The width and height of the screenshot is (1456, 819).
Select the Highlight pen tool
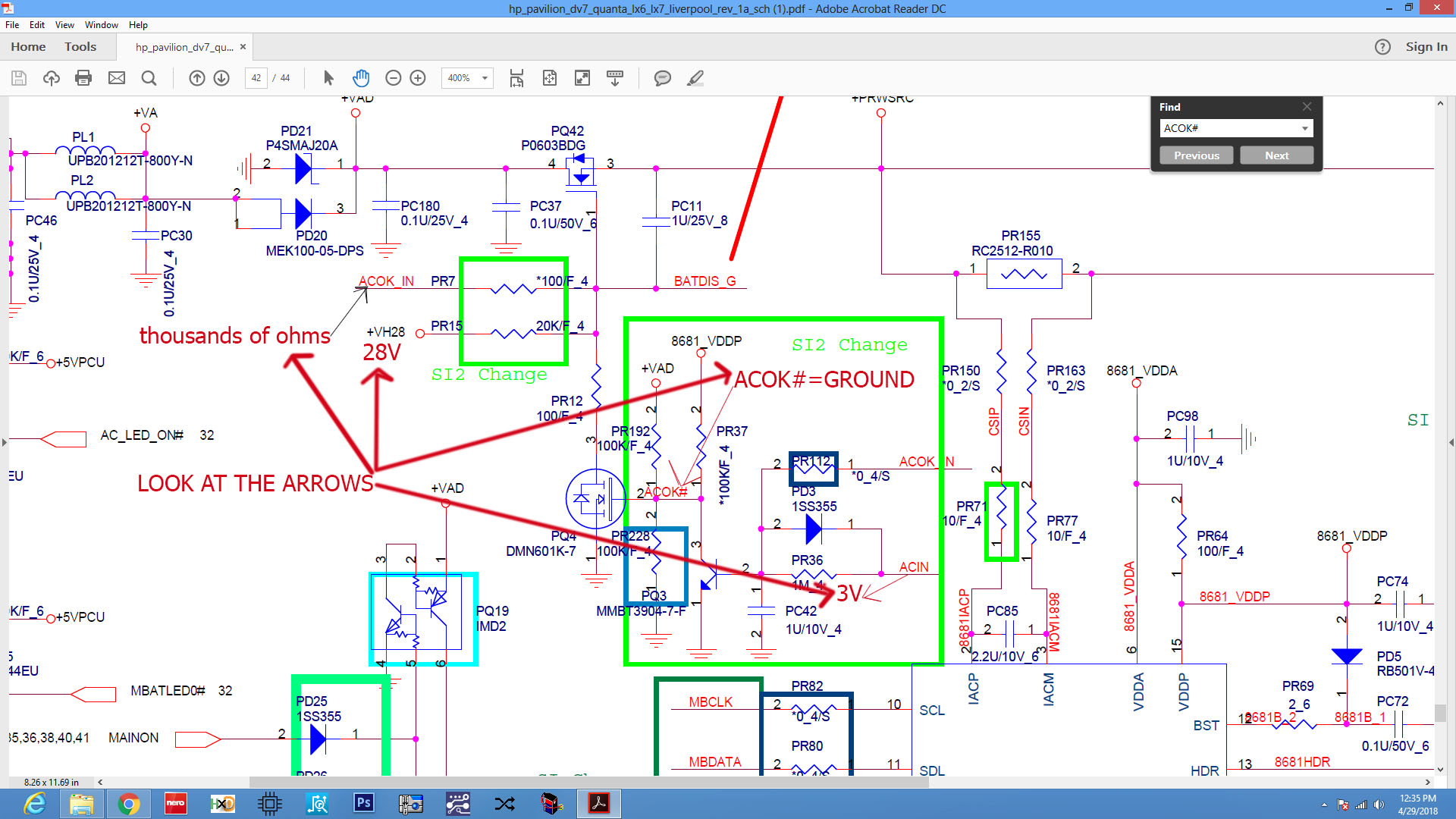(x=695, y=78)
